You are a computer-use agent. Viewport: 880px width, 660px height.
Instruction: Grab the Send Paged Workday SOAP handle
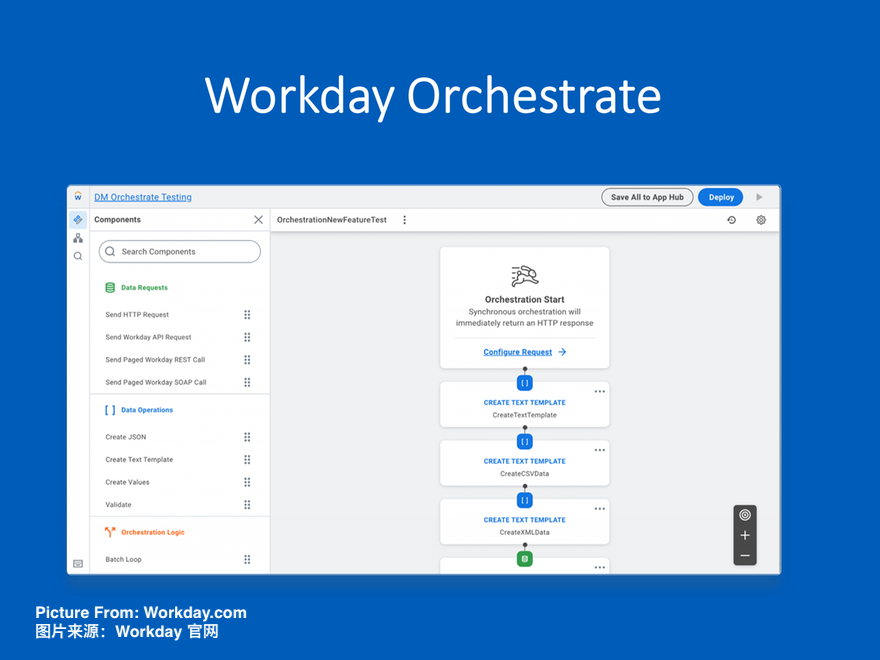247,382
